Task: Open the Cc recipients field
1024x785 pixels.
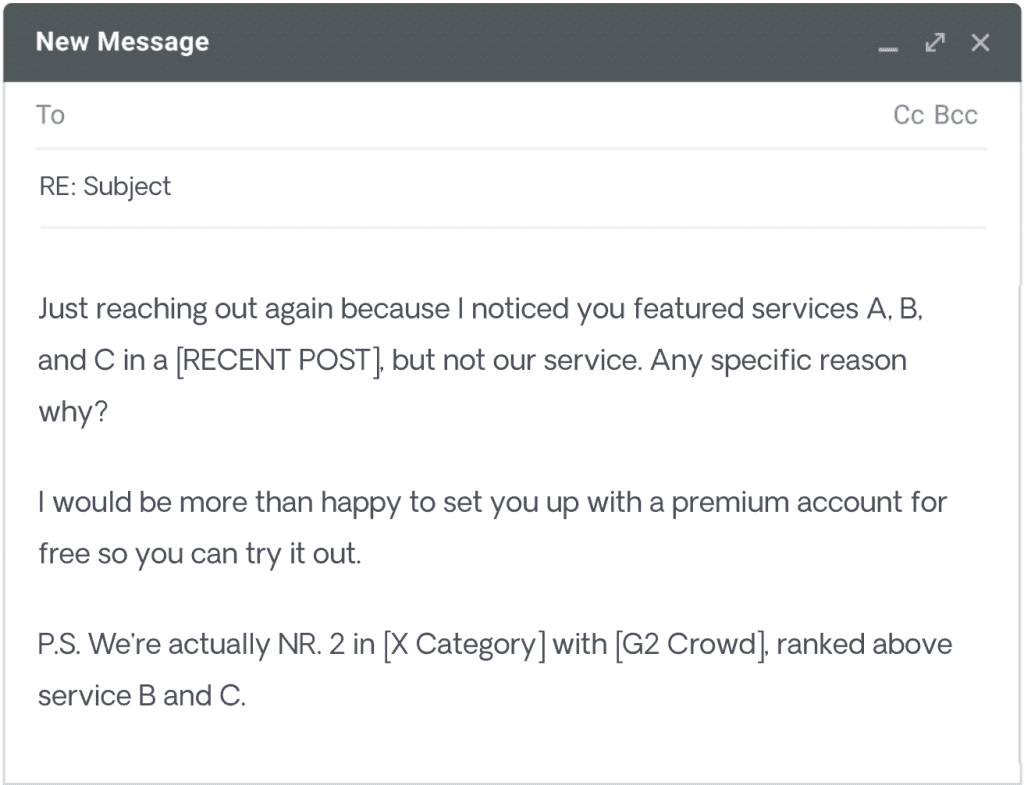Action: [x=907, y=114]
